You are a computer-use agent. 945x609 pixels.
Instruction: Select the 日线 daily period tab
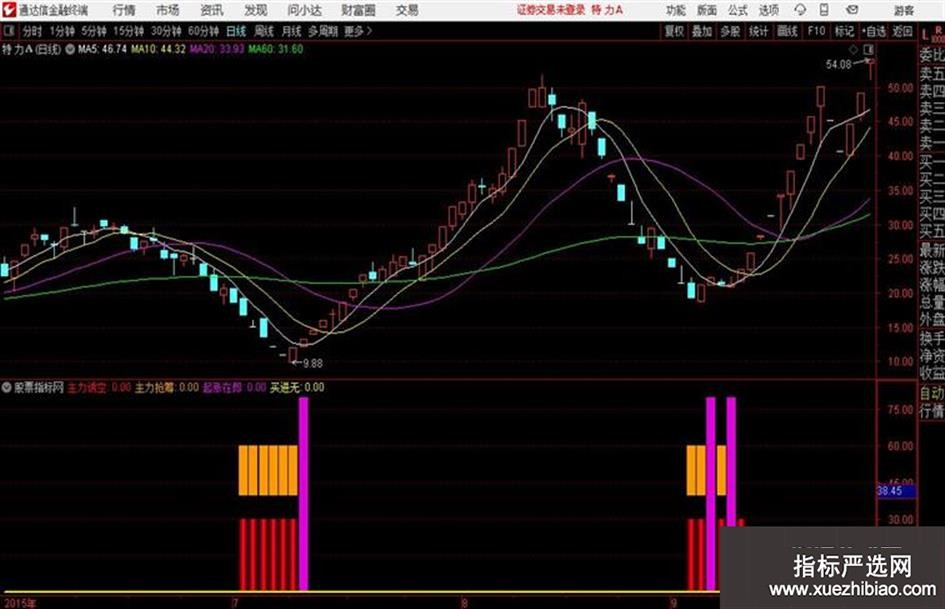236,31
